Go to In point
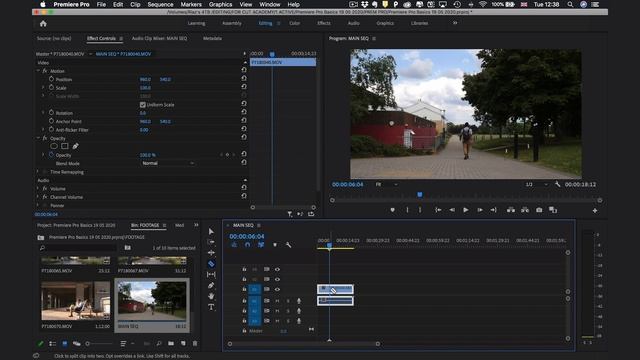This screenshot has height=360, width=640. coord(438,210)
